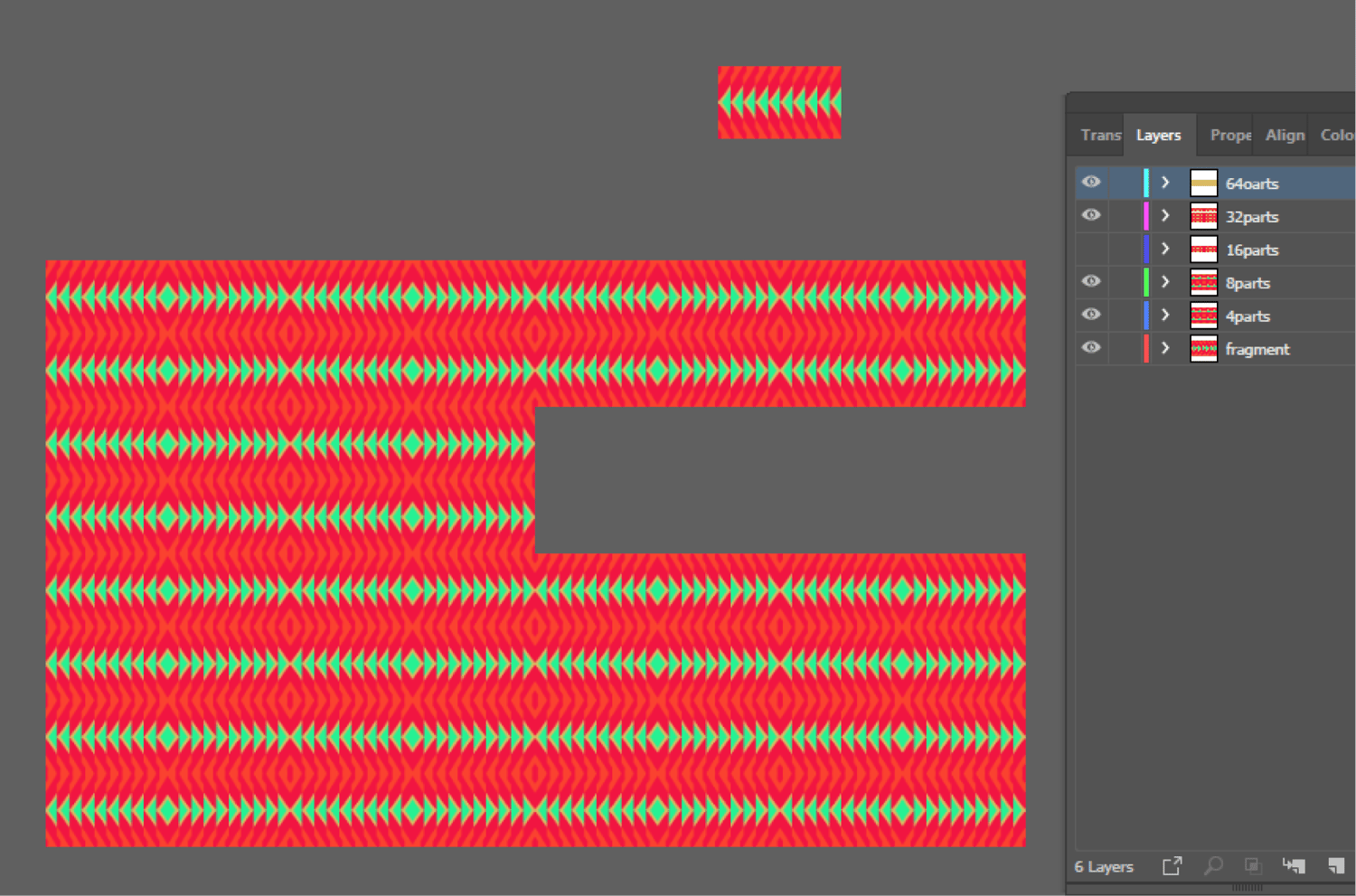
Task: Expand the 4parts layer sublayers
Action: point(1165,315)
